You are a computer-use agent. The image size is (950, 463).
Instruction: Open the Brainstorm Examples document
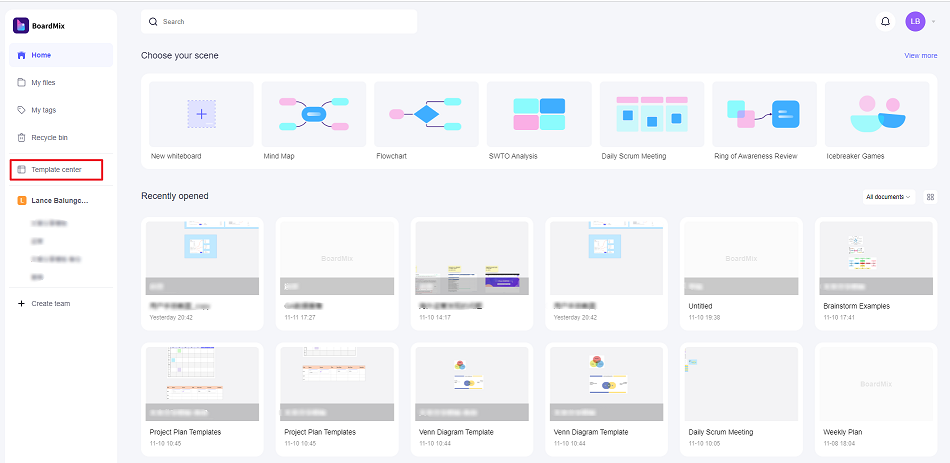pyautogui.click(x=876, y=274)
